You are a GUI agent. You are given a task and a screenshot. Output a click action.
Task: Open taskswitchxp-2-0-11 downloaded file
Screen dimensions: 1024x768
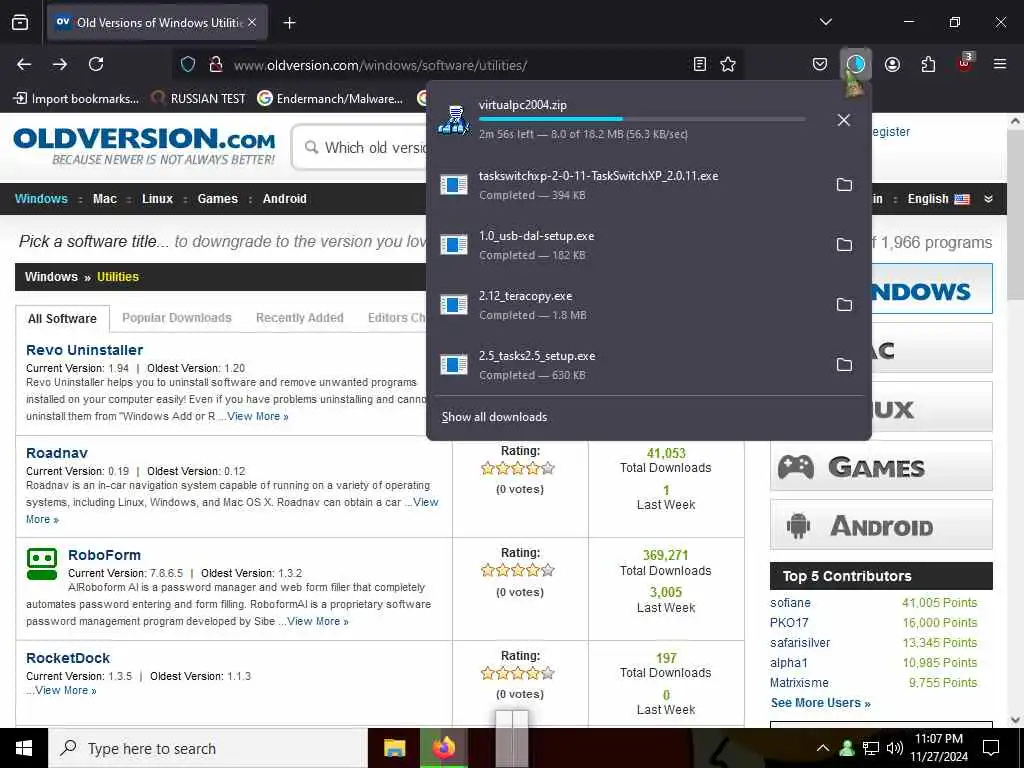[627, 185]
